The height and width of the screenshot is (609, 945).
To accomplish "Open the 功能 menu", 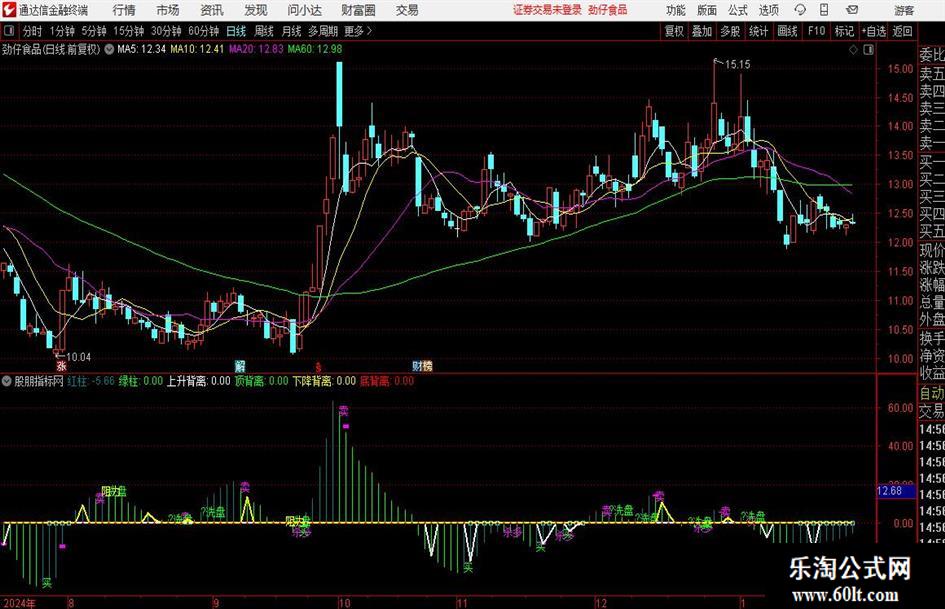I will (x=676, y=10).
